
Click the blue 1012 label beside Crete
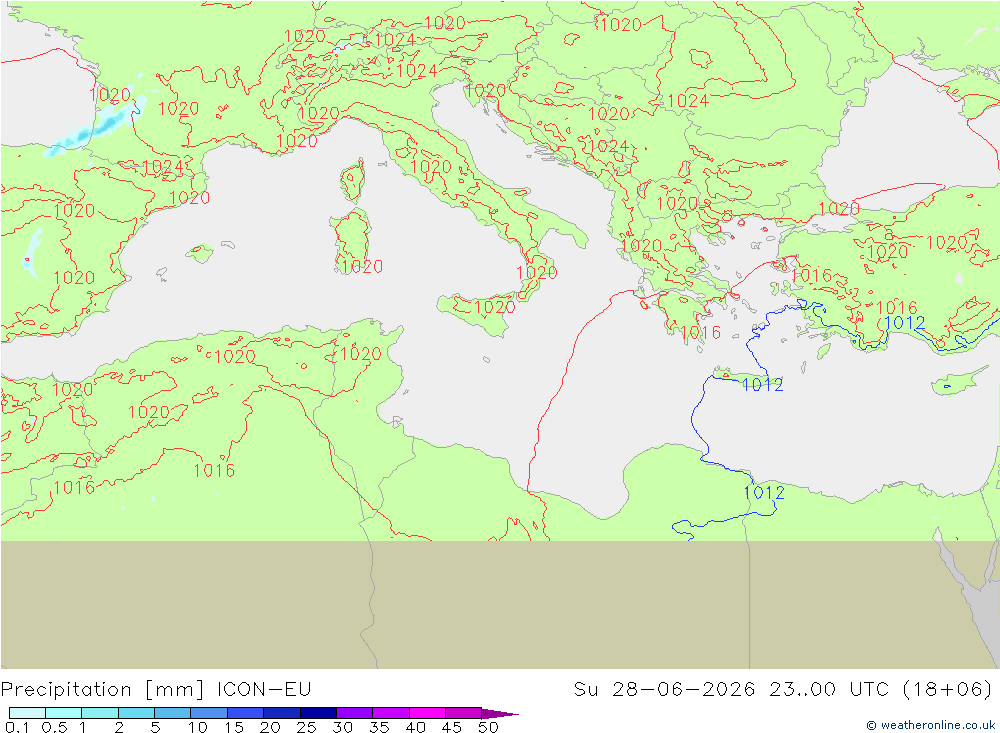[762, 384]
